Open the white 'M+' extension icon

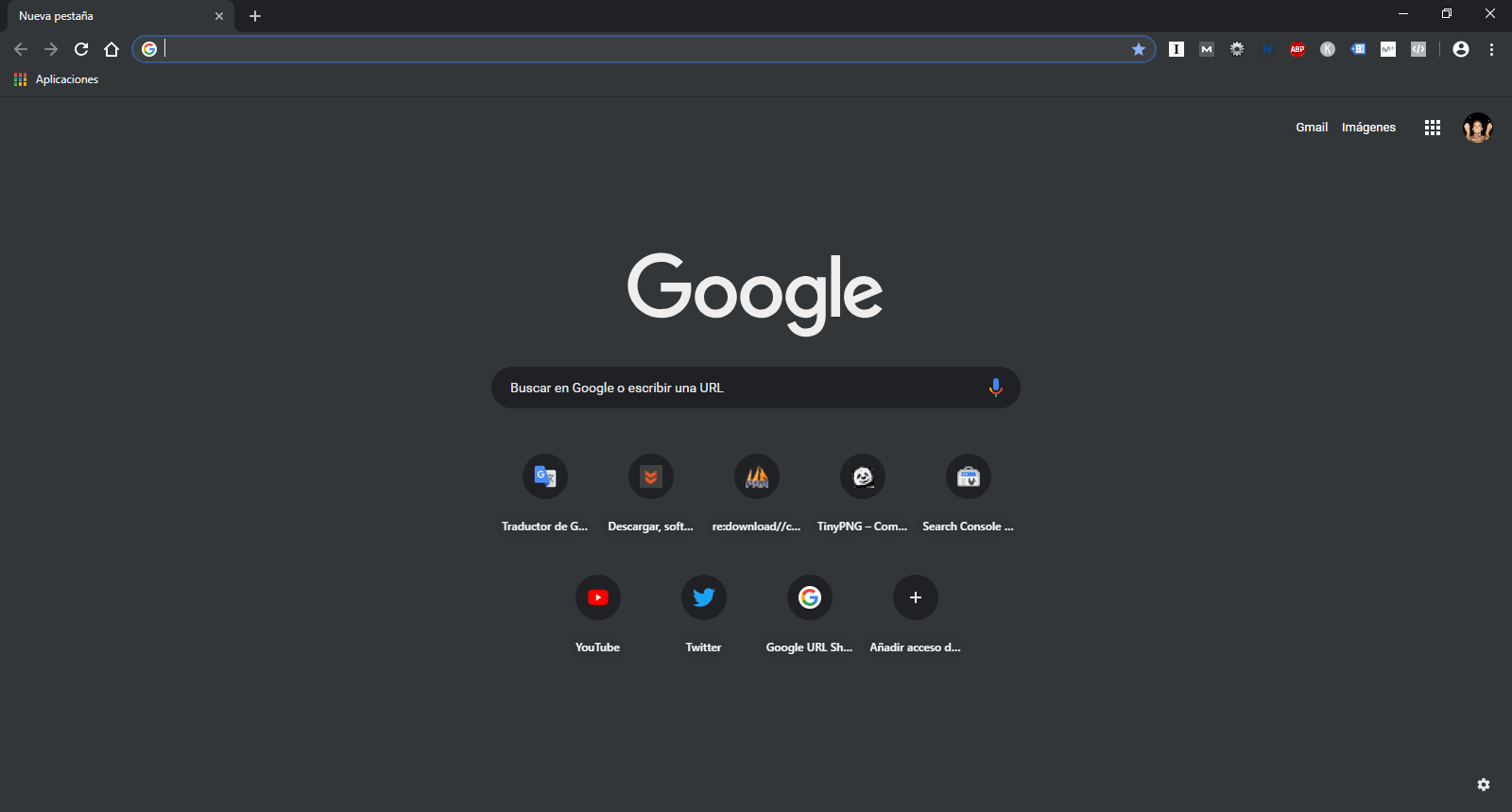click(1388, 49)
